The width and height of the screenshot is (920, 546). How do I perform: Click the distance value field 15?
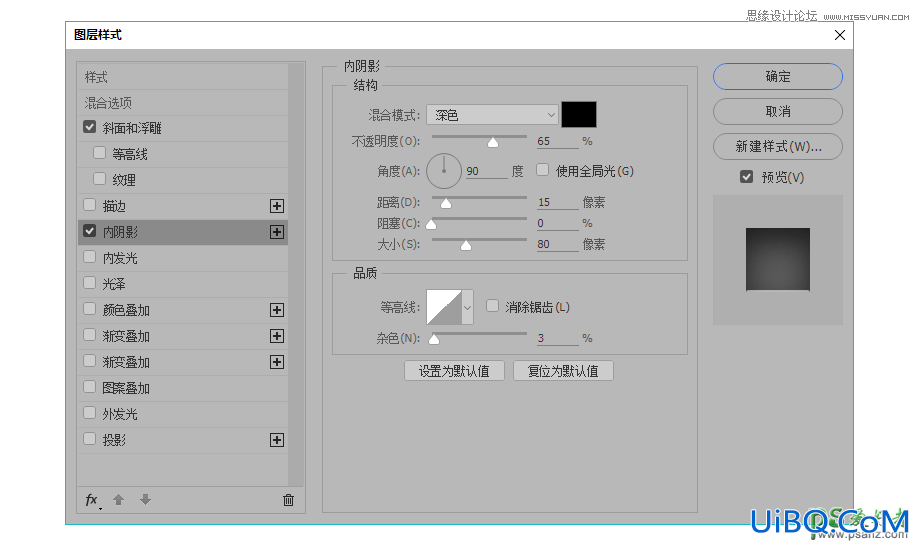557,202
